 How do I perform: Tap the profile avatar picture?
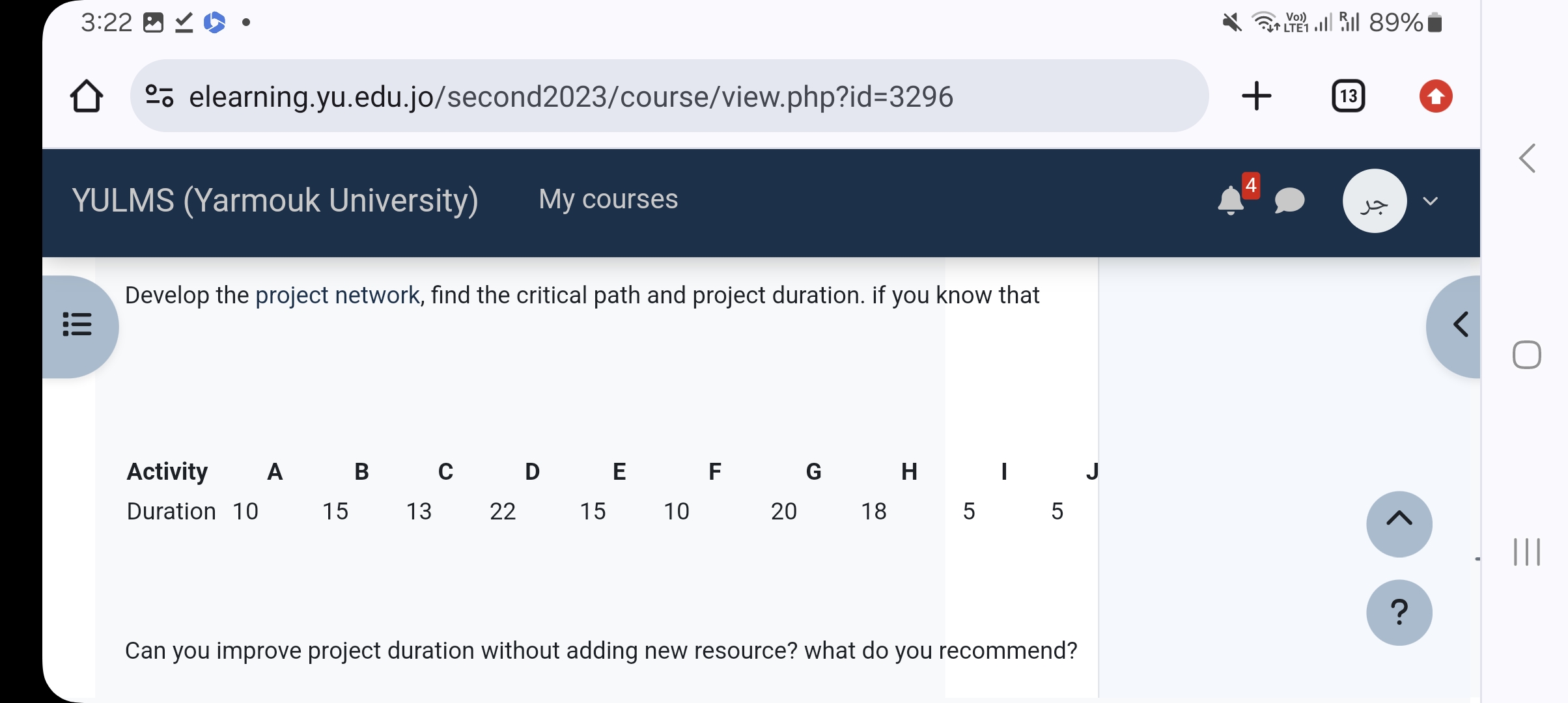[1375, 201]
